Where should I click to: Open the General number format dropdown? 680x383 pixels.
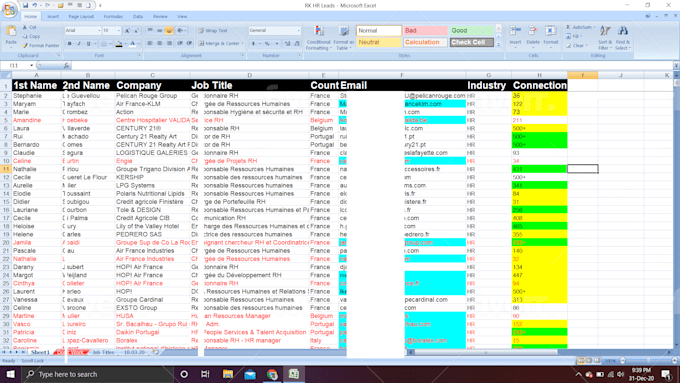point(298,30)
